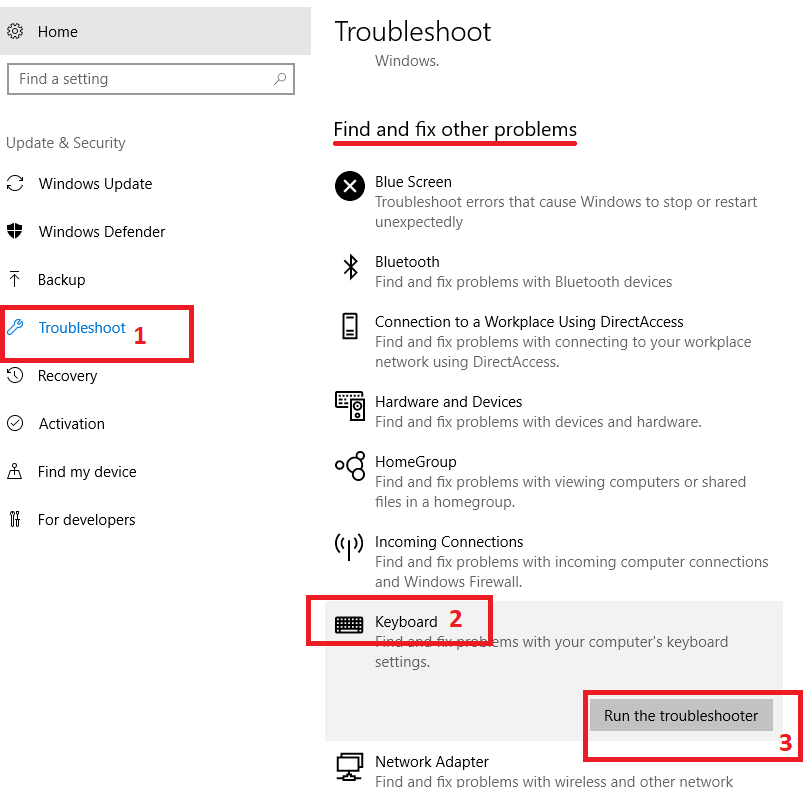Open the Activation page

click(70, 423)
